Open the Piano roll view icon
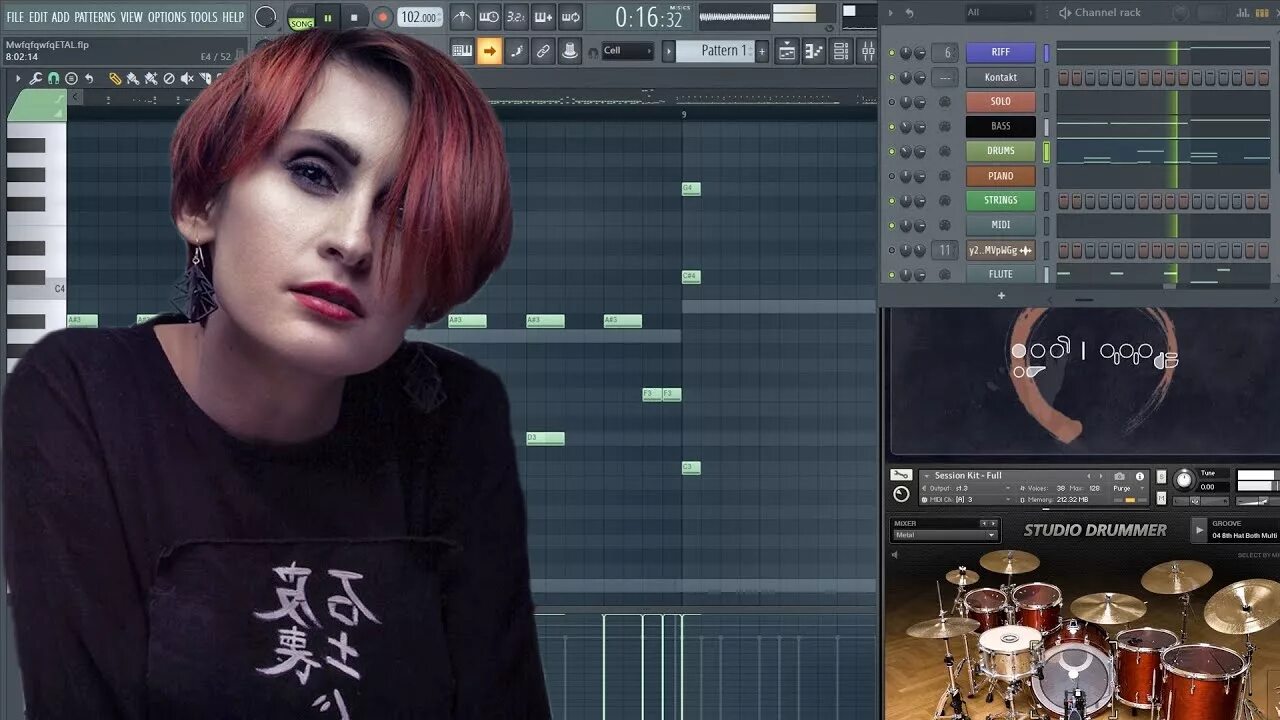This screenshot has width=1280, height=720. click(x=814, y=51)
